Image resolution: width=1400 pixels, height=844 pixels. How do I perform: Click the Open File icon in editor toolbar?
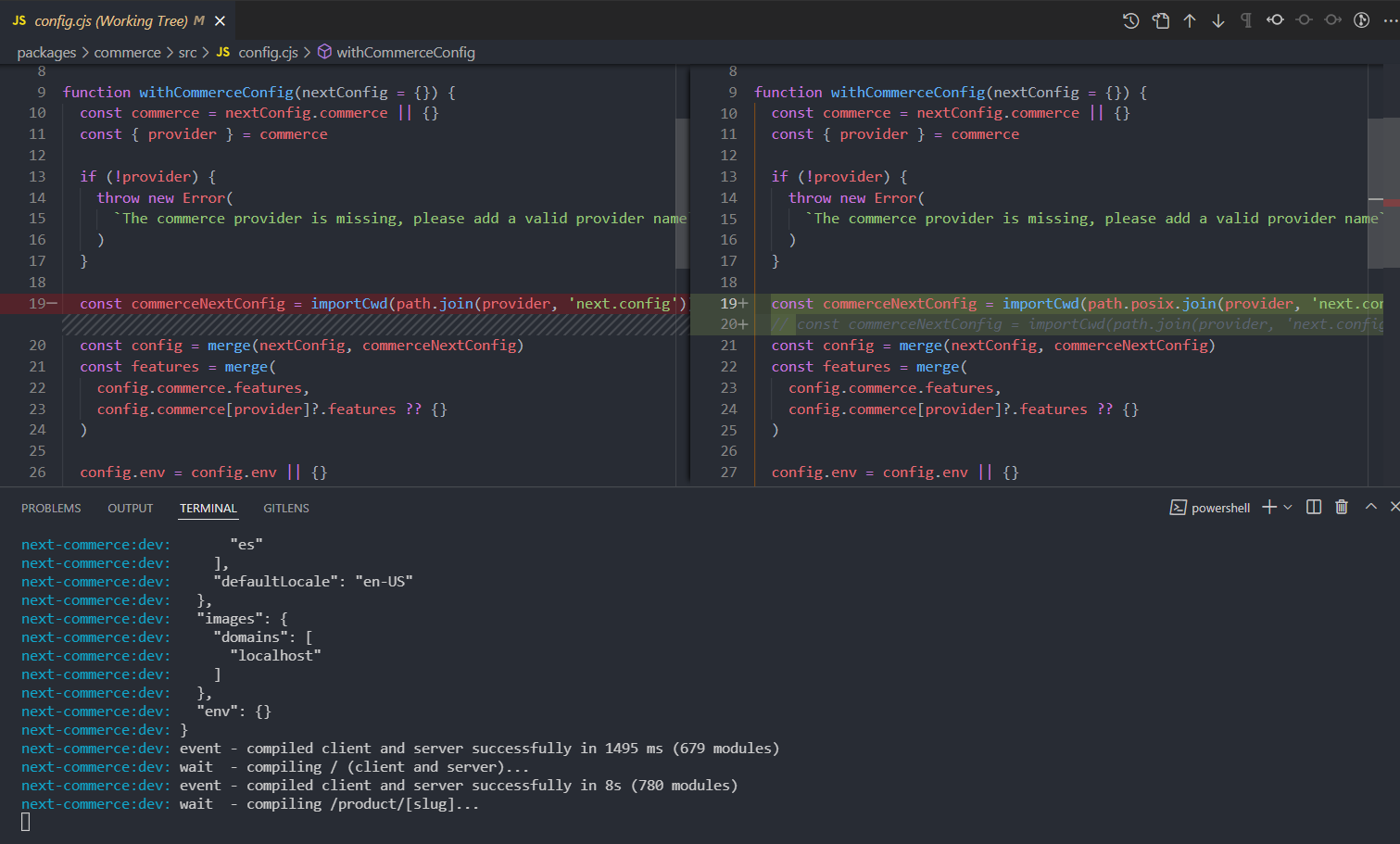(x=1161, y=20)
